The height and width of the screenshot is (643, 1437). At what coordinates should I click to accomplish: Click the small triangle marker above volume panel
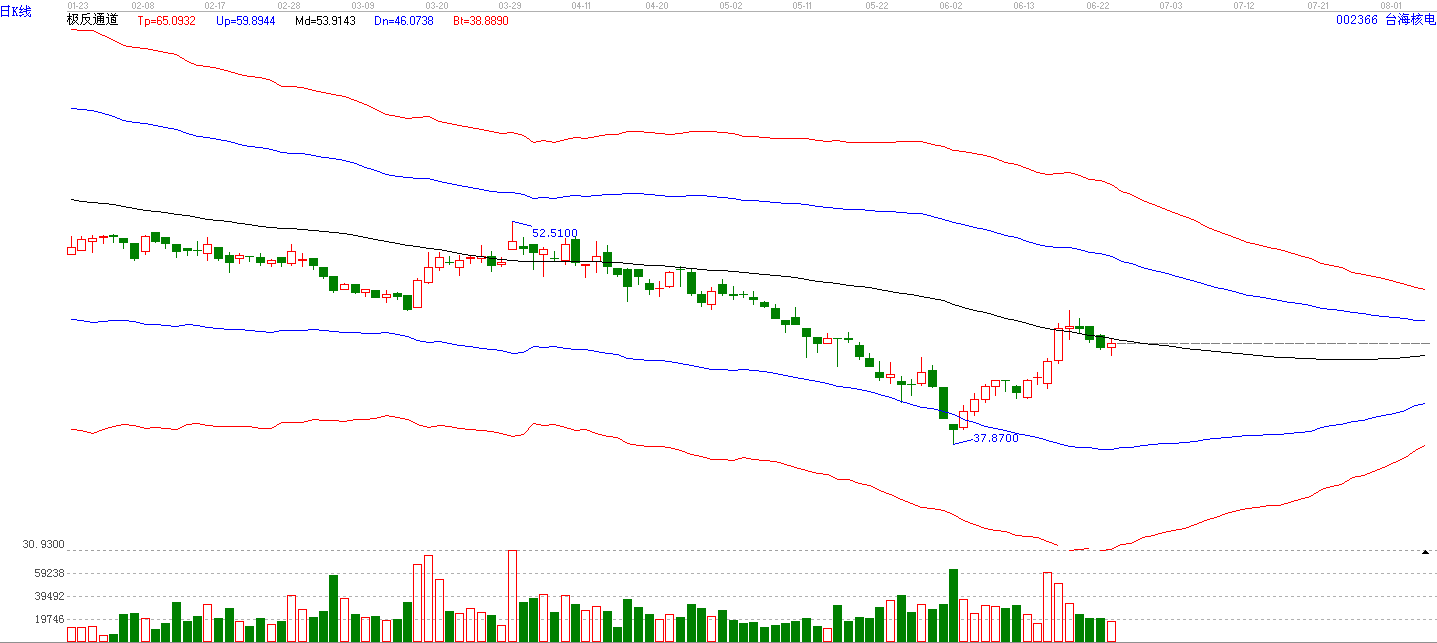1425,552
